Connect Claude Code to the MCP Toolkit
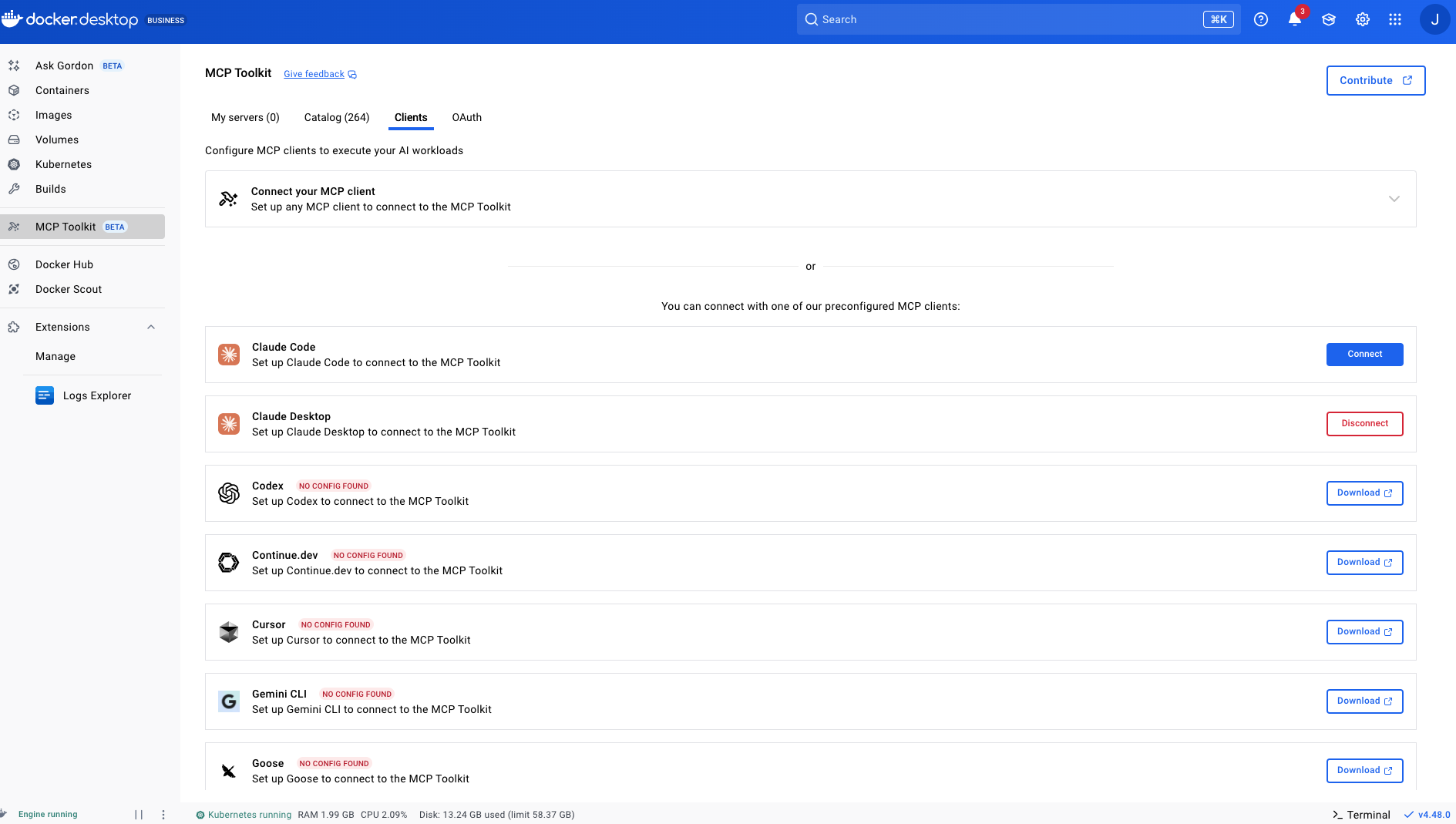 coord(1364,355)
